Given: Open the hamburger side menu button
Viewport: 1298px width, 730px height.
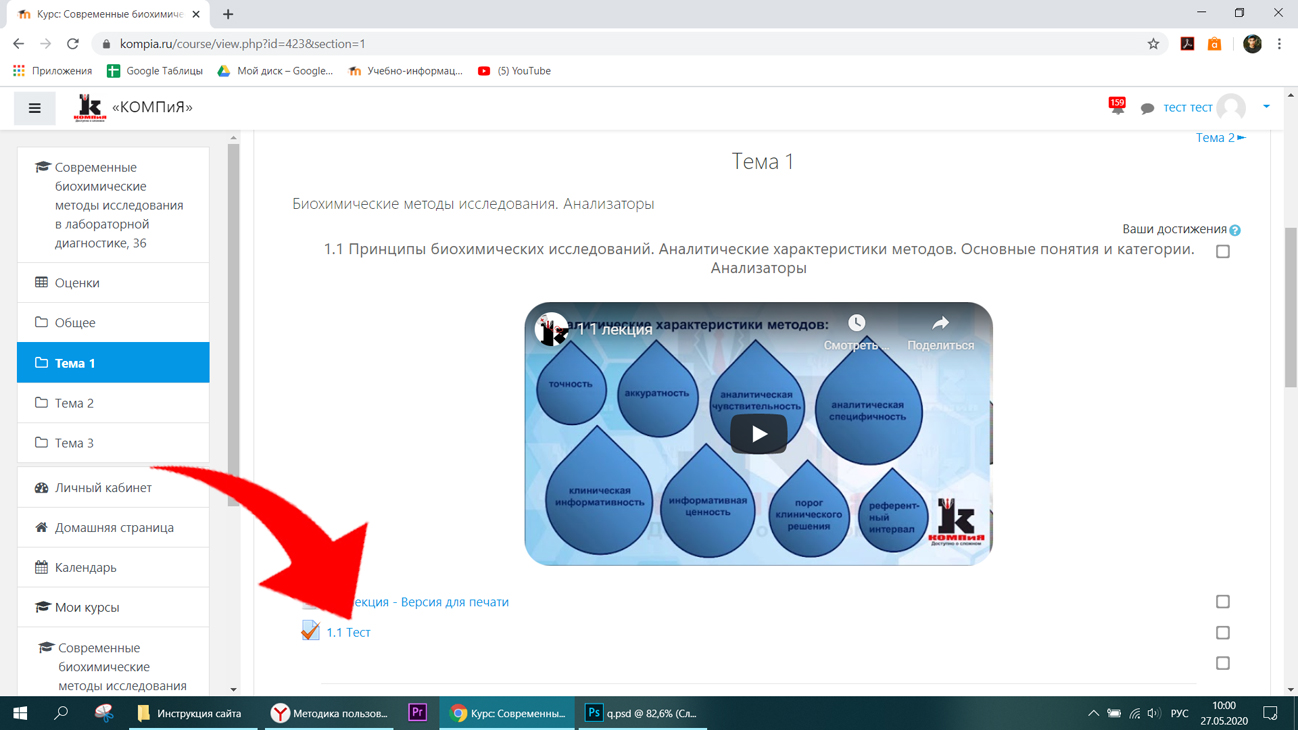Looking at the screenshot, I should tap(35, 108).
